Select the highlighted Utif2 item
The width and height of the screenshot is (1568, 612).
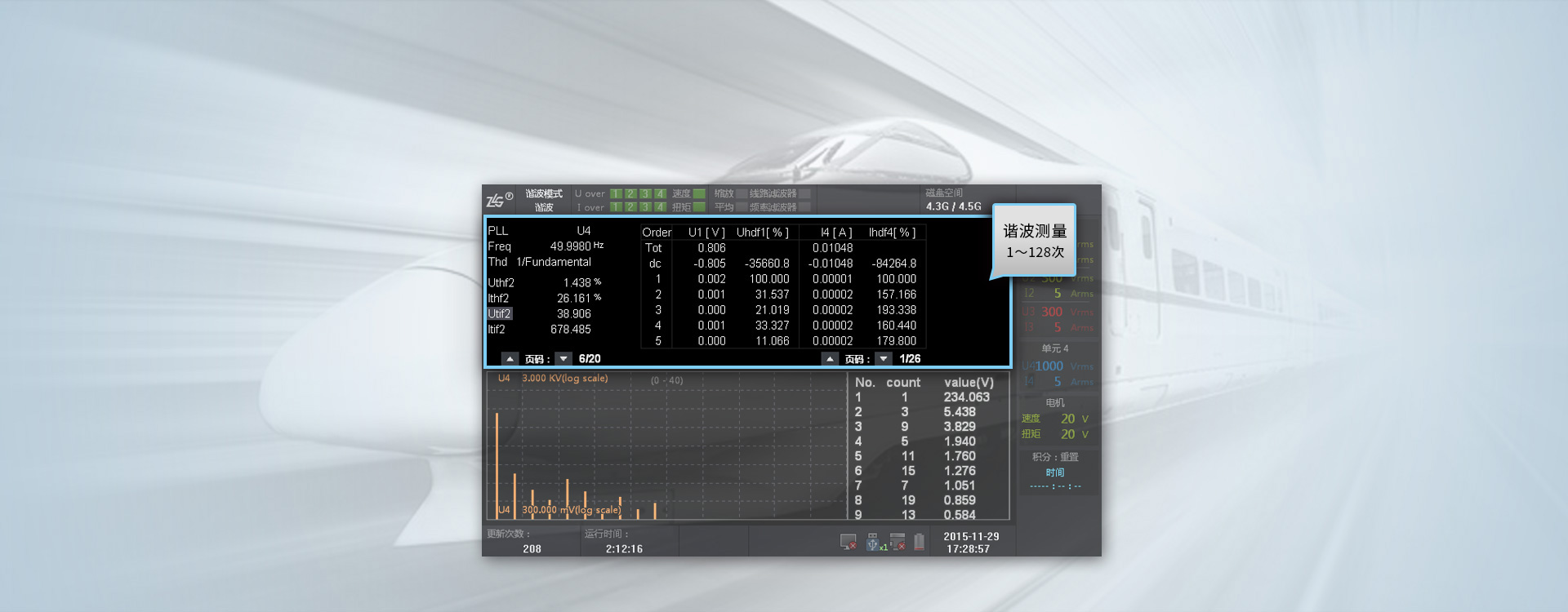(x=500, y=314)
